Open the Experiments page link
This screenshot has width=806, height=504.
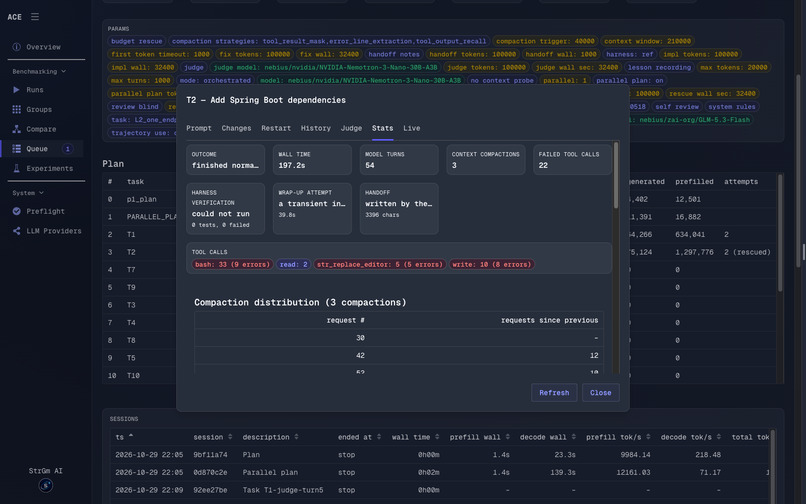(x=50, y=168)
